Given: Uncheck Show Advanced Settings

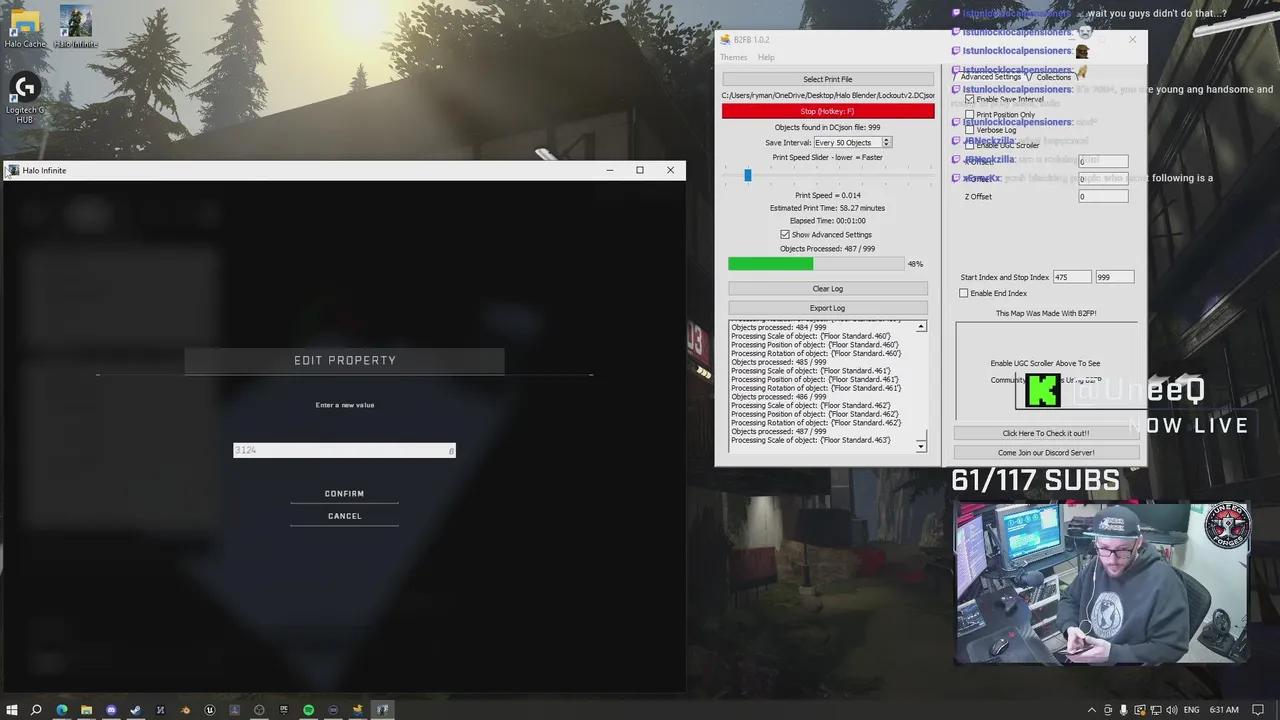Looking at the screenshot, I should tap(785, 234).
